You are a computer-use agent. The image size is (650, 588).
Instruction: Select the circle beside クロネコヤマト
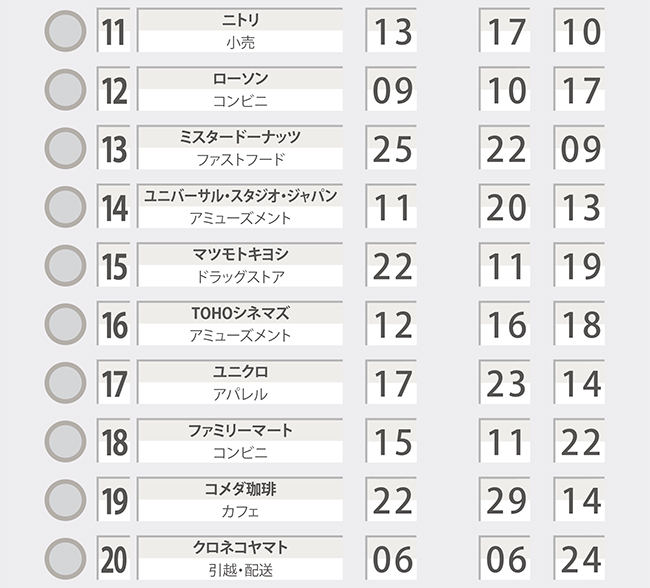pyautogui.click(x=65, y=559)
